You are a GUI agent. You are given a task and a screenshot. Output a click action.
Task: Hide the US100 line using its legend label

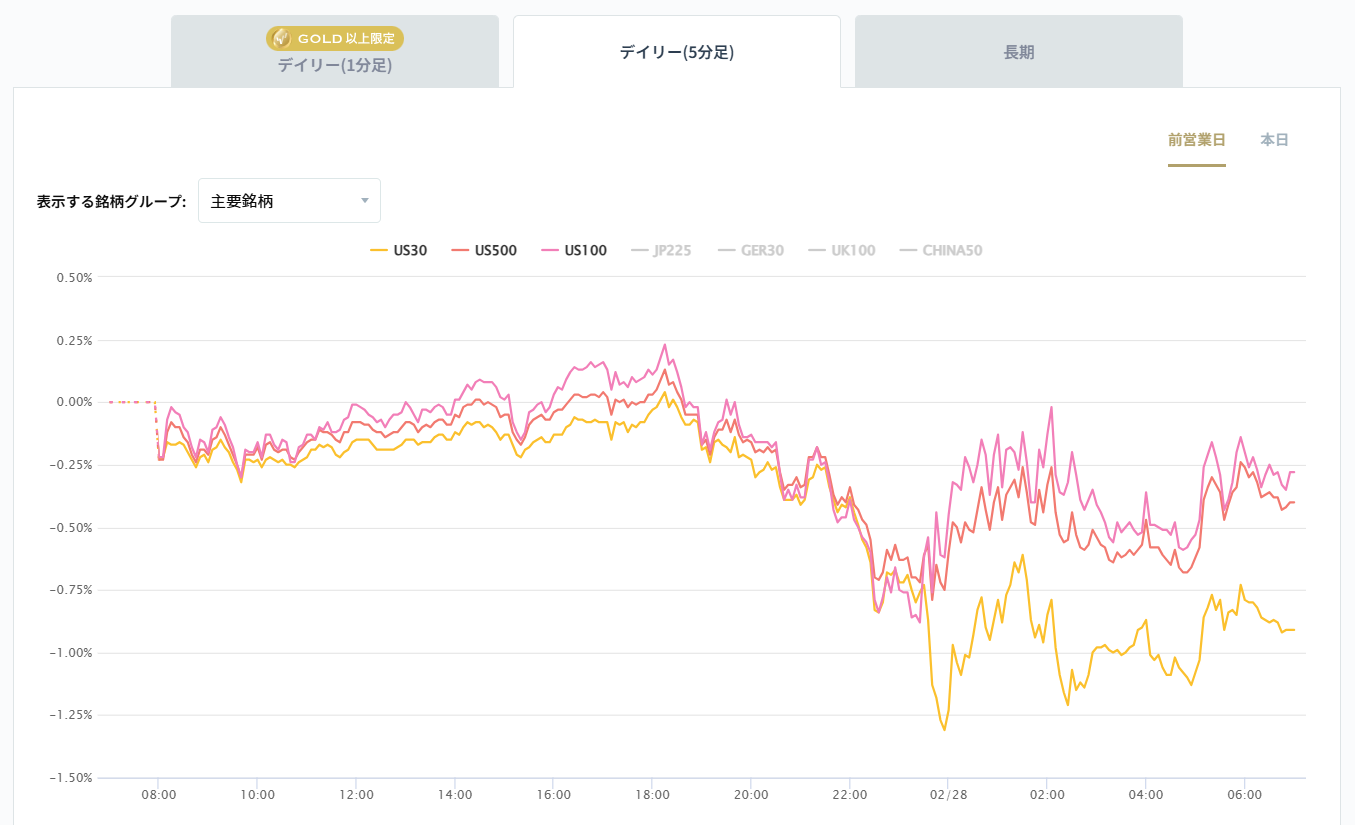tap(585, 251)
